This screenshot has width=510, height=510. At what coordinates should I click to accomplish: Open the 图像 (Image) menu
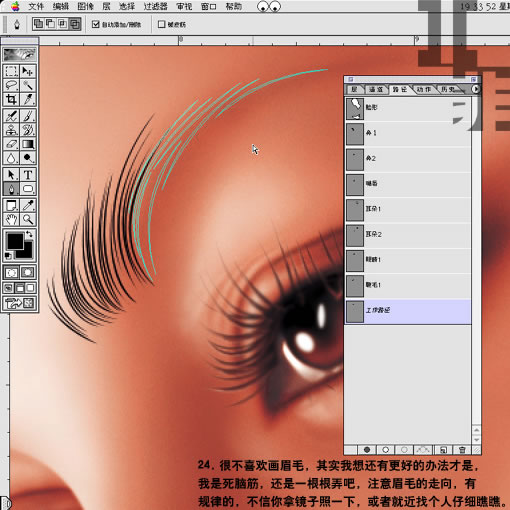[x=85, y=6]
